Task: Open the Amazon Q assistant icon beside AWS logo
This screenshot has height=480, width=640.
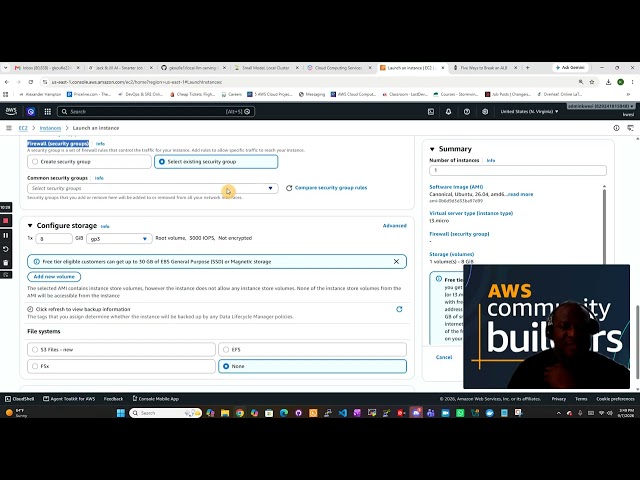Action: pyautogui.click(x=31, y=111)
